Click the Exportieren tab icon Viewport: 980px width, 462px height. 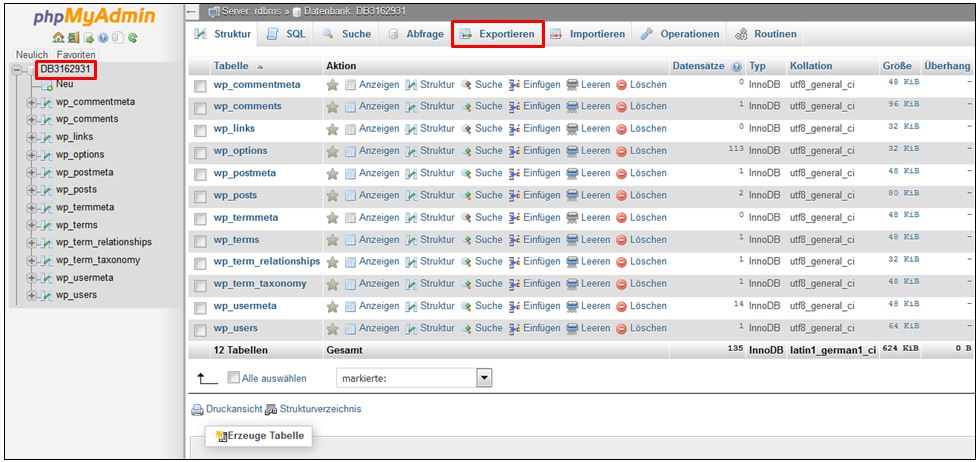click(x=466, y=35)
